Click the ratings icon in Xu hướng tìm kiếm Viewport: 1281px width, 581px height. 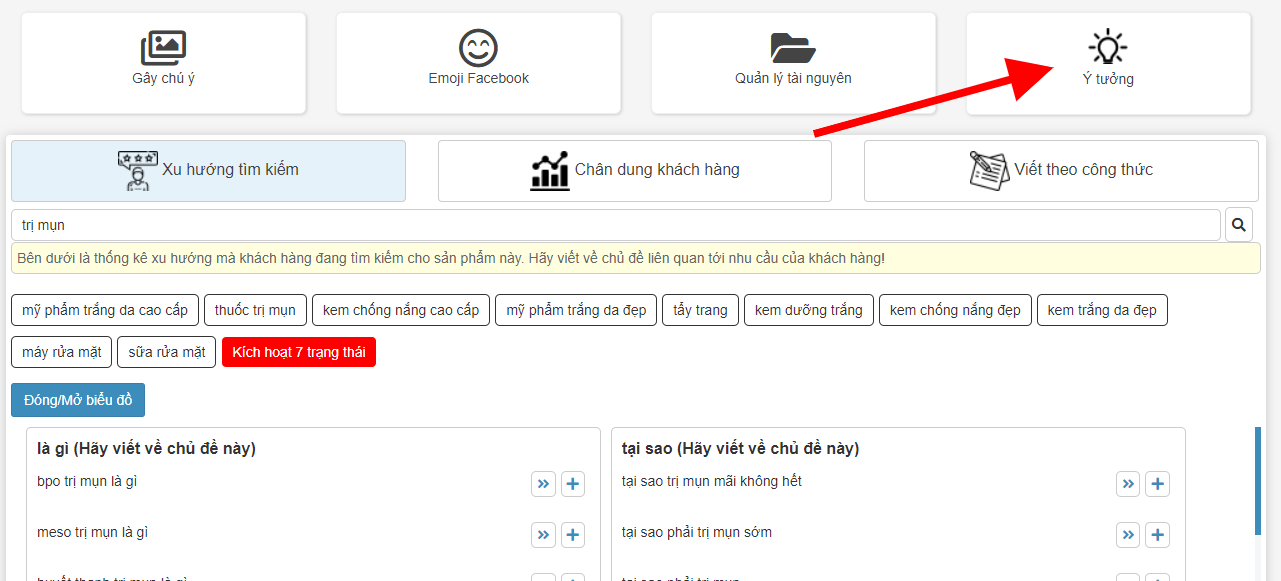pos(138,171)
